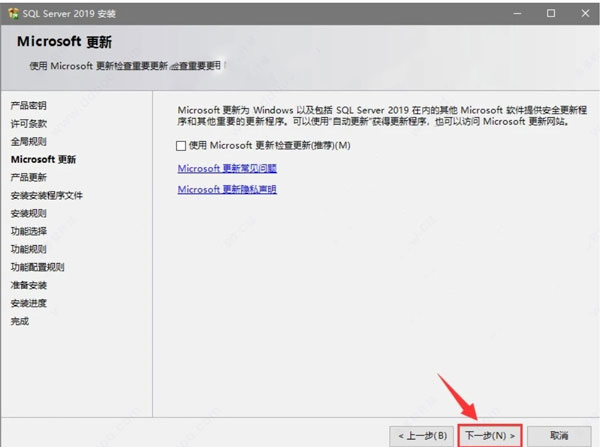This screenshot has height=447, width=600.
Task: Select the 安装安装程序文件 sidebar step
Action: pos(47,196)
